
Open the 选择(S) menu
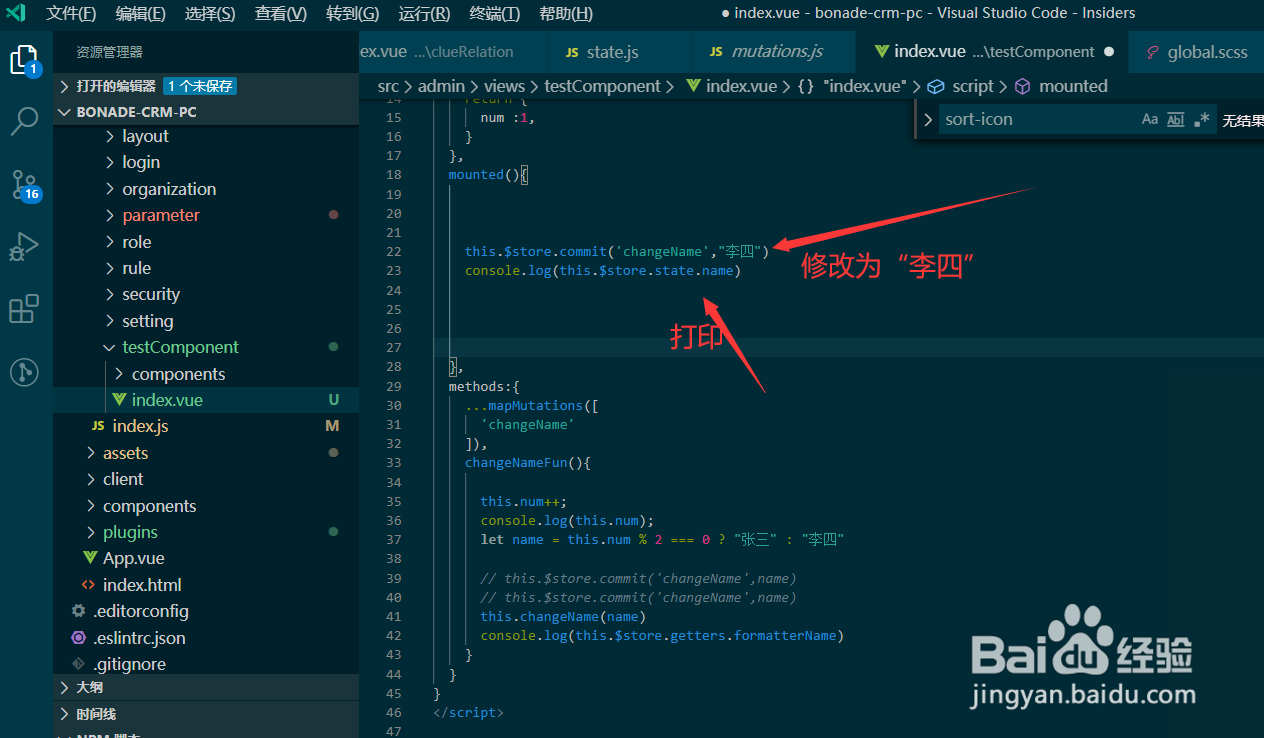coord(210,13)
